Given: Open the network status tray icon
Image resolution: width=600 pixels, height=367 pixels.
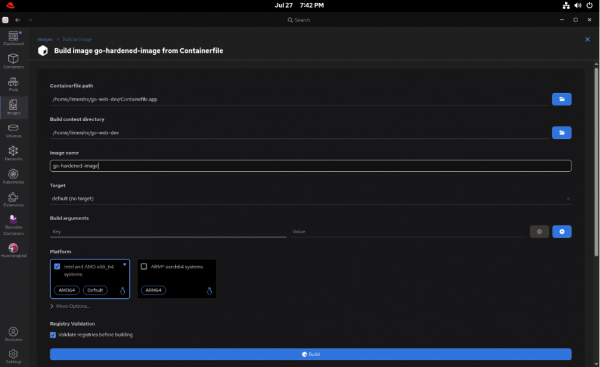Looking at the screenshot, I should [x=566, y=5].
